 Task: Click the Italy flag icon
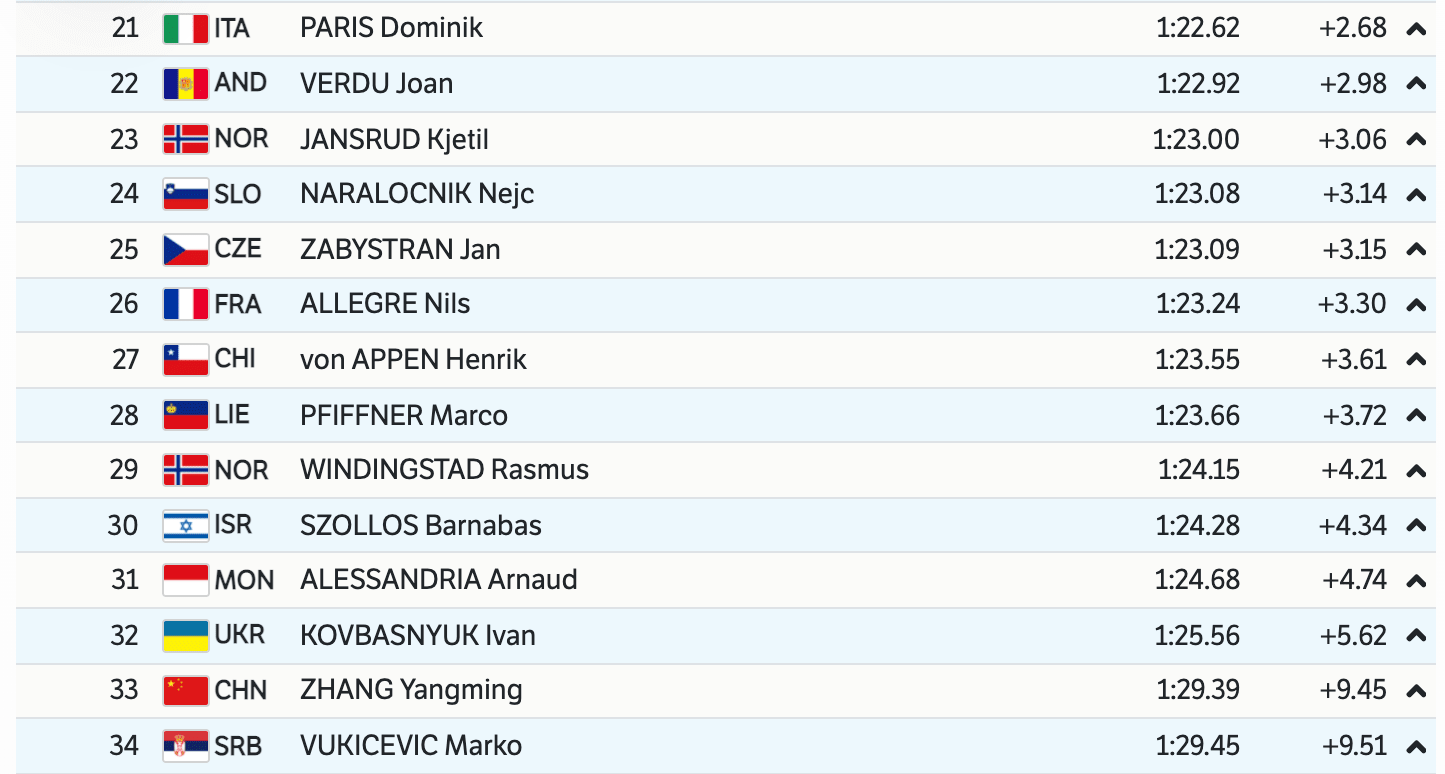tap(185, 28)
